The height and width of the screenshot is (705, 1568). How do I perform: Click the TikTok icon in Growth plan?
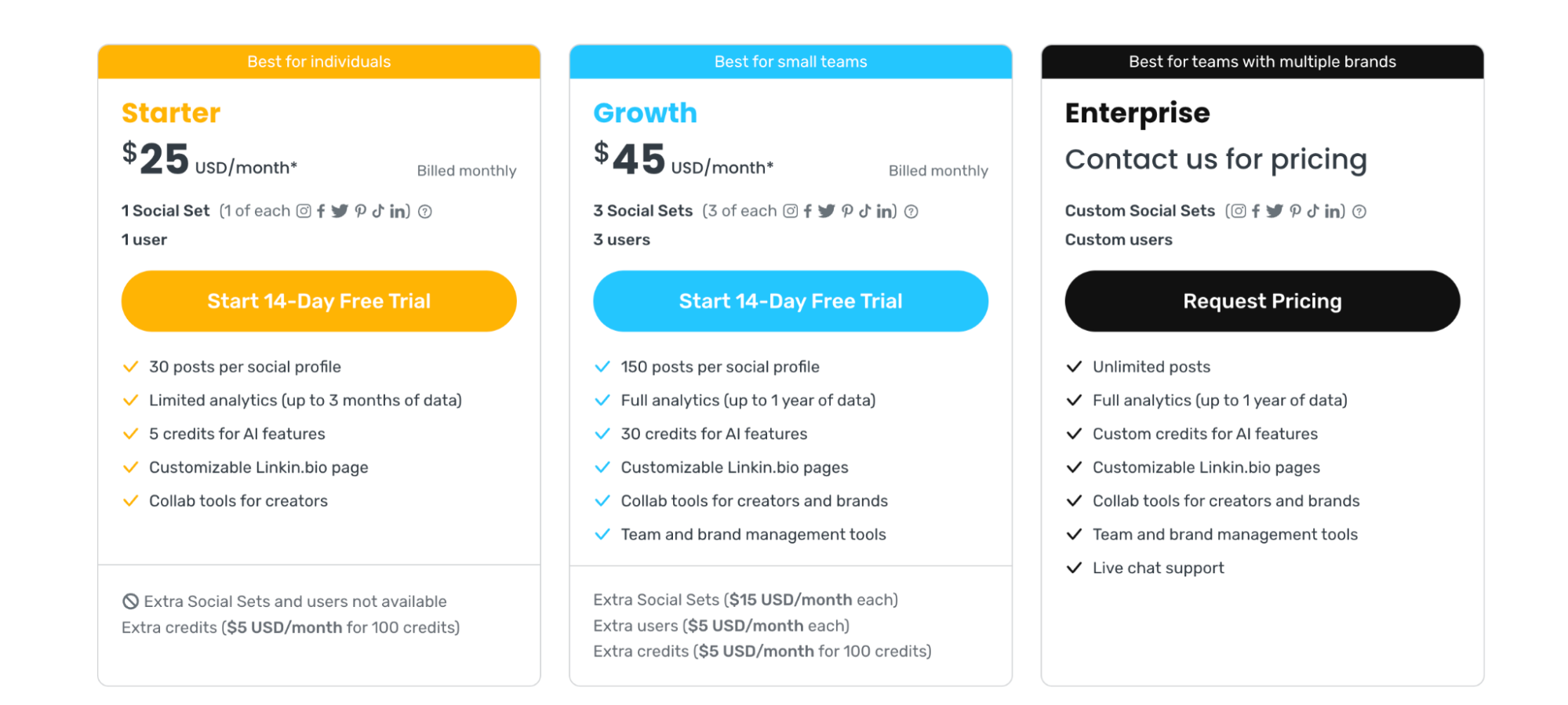864,211
